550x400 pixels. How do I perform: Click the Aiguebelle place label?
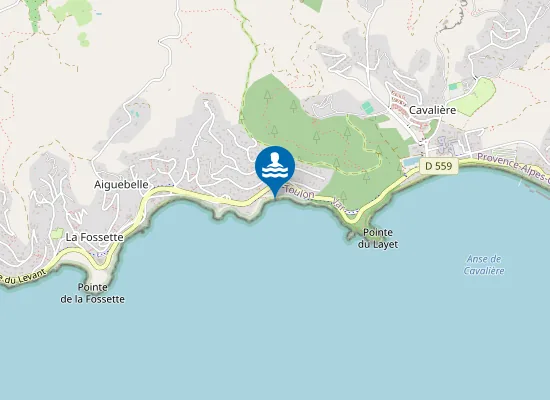coord(121,185)
